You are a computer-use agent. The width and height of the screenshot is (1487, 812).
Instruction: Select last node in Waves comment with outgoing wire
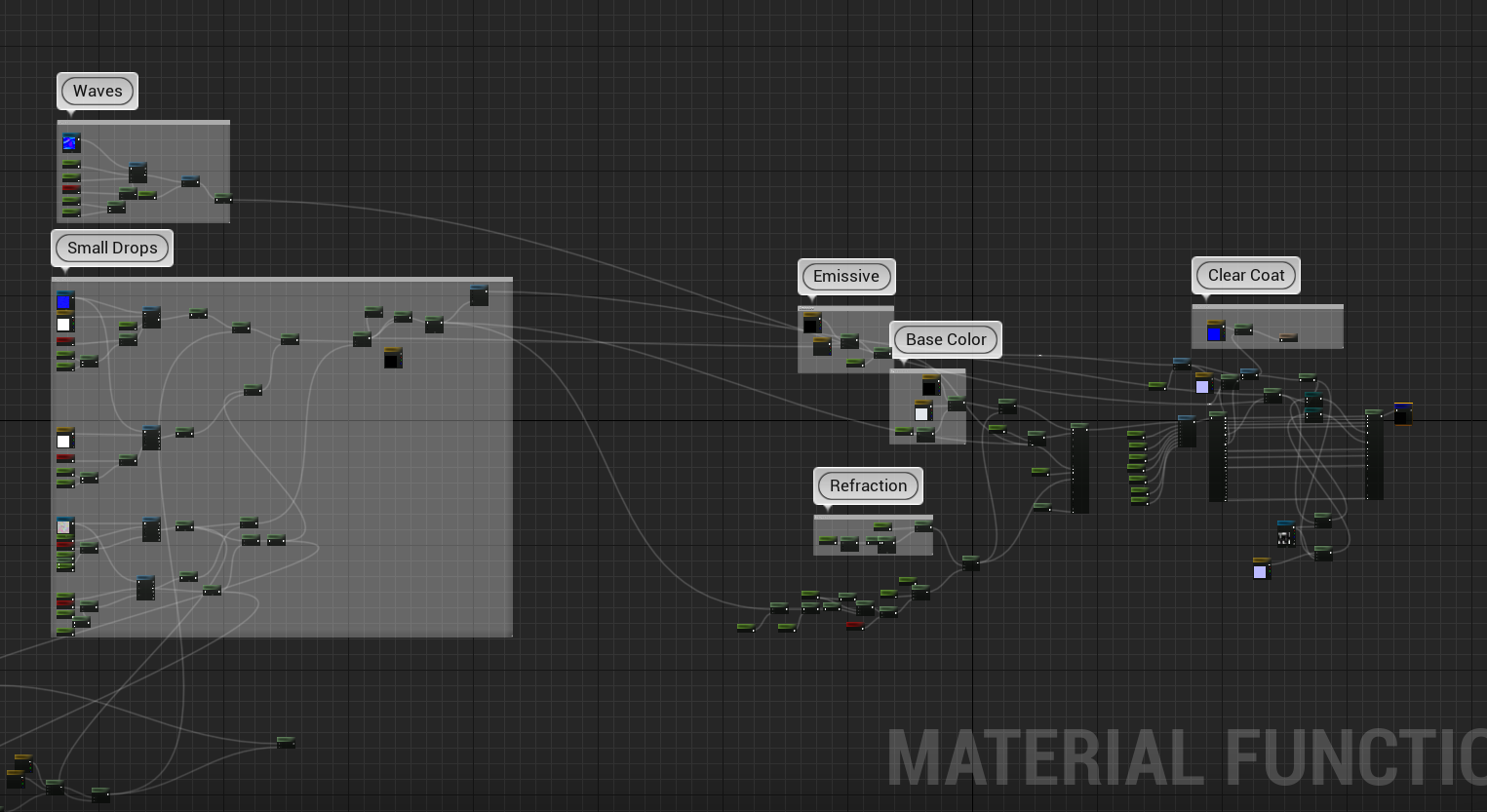click(223, 199)
